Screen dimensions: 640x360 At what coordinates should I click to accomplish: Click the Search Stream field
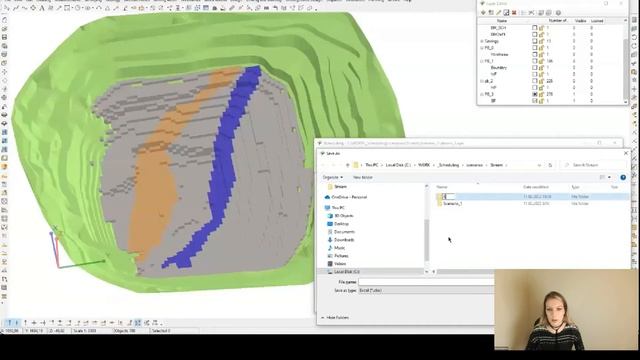click(x=593, y=165)
